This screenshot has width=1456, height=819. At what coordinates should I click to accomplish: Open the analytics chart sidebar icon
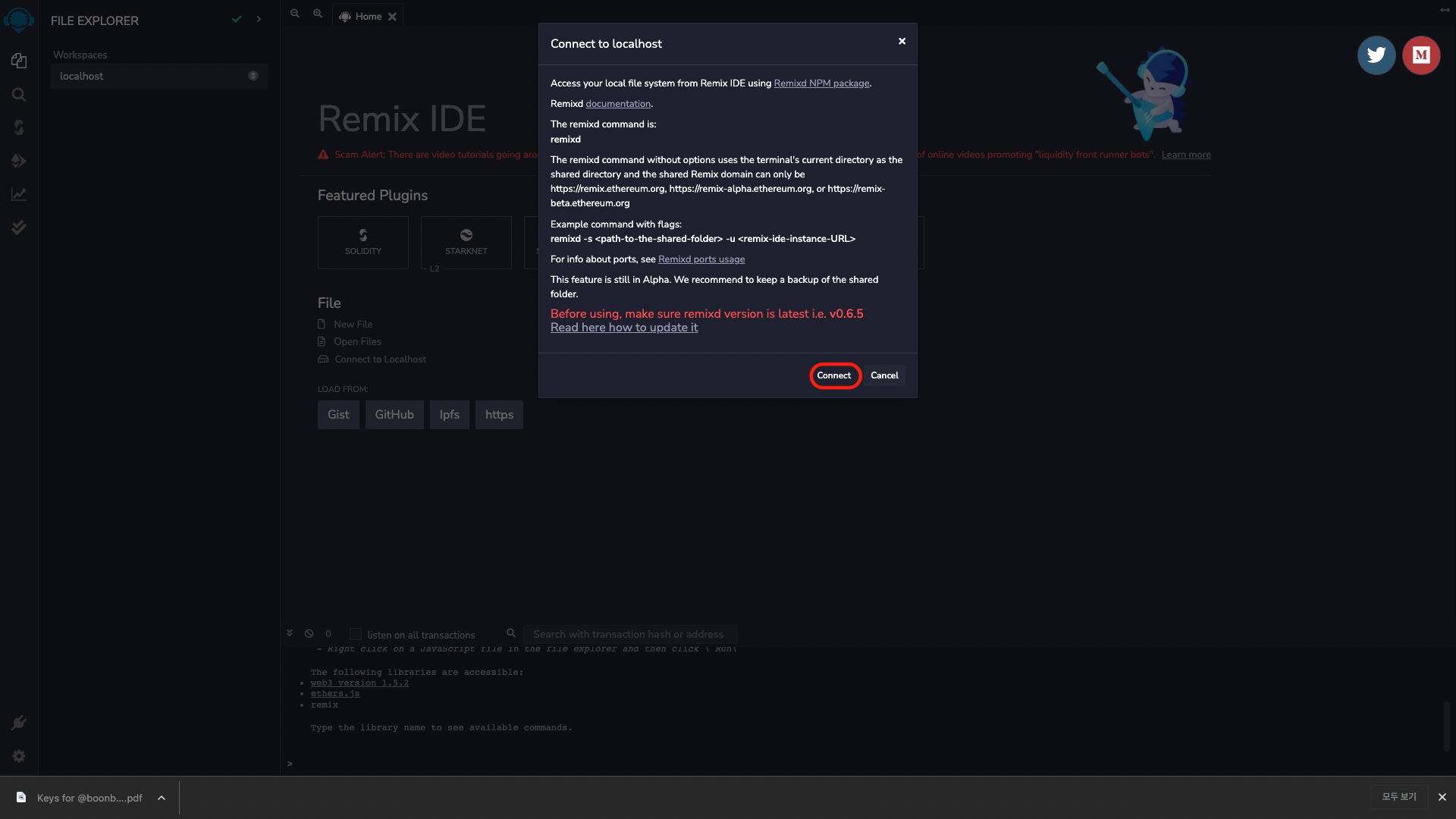pyautogui.click(x=19, y=194)
